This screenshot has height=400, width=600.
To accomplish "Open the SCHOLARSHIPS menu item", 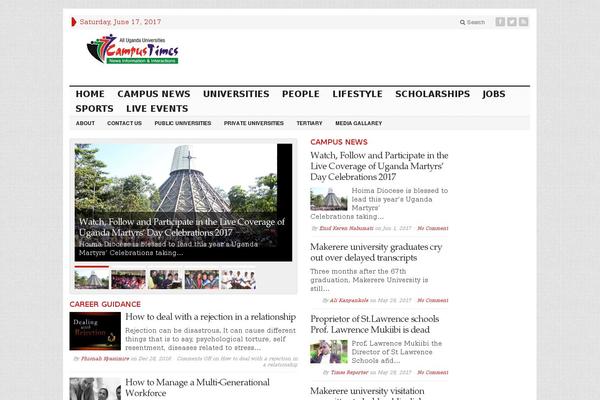I will [x=432, y=94].
